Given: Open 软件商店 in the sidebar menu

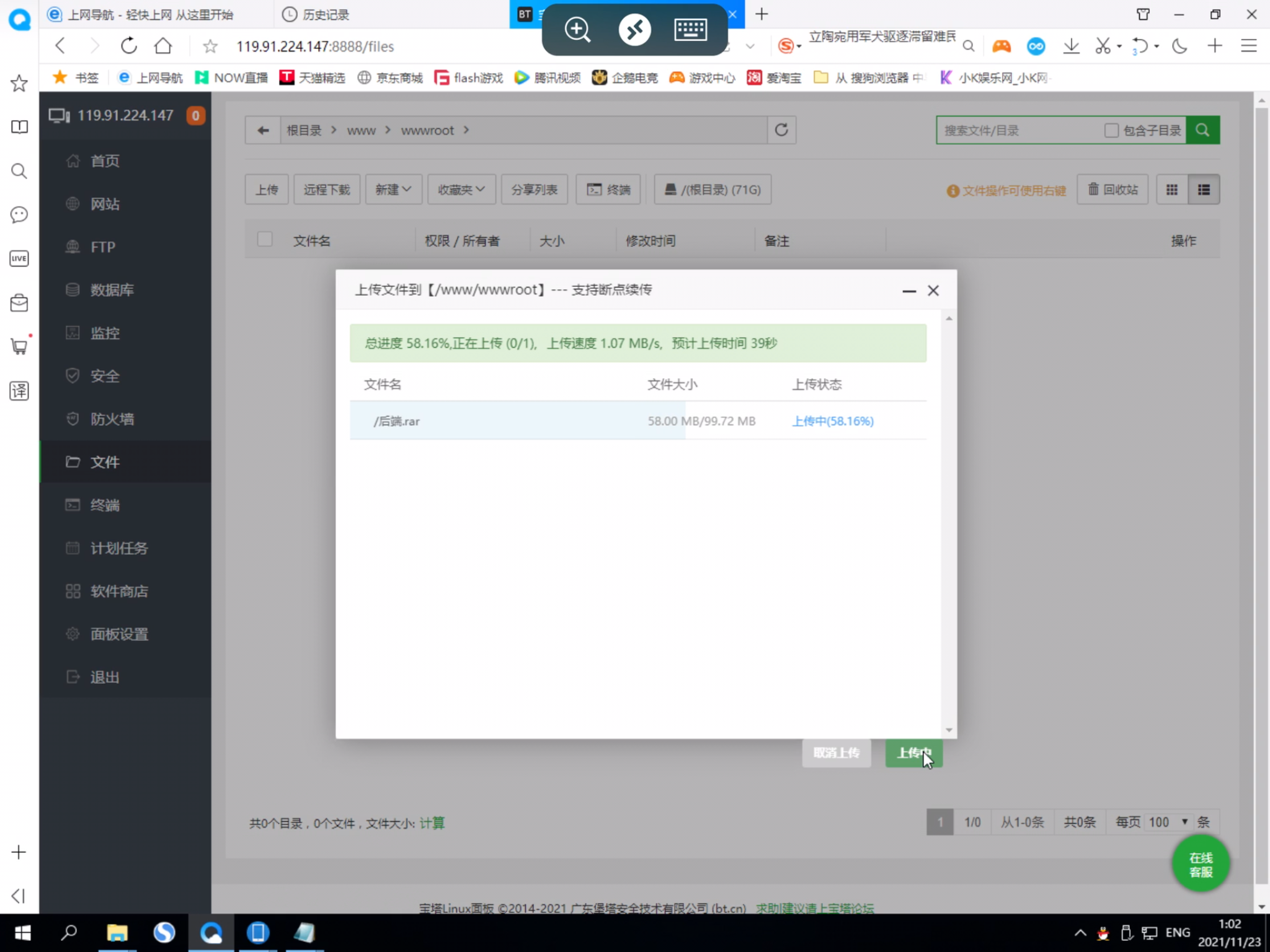Looking at the screenshot, I should point(119,591).
